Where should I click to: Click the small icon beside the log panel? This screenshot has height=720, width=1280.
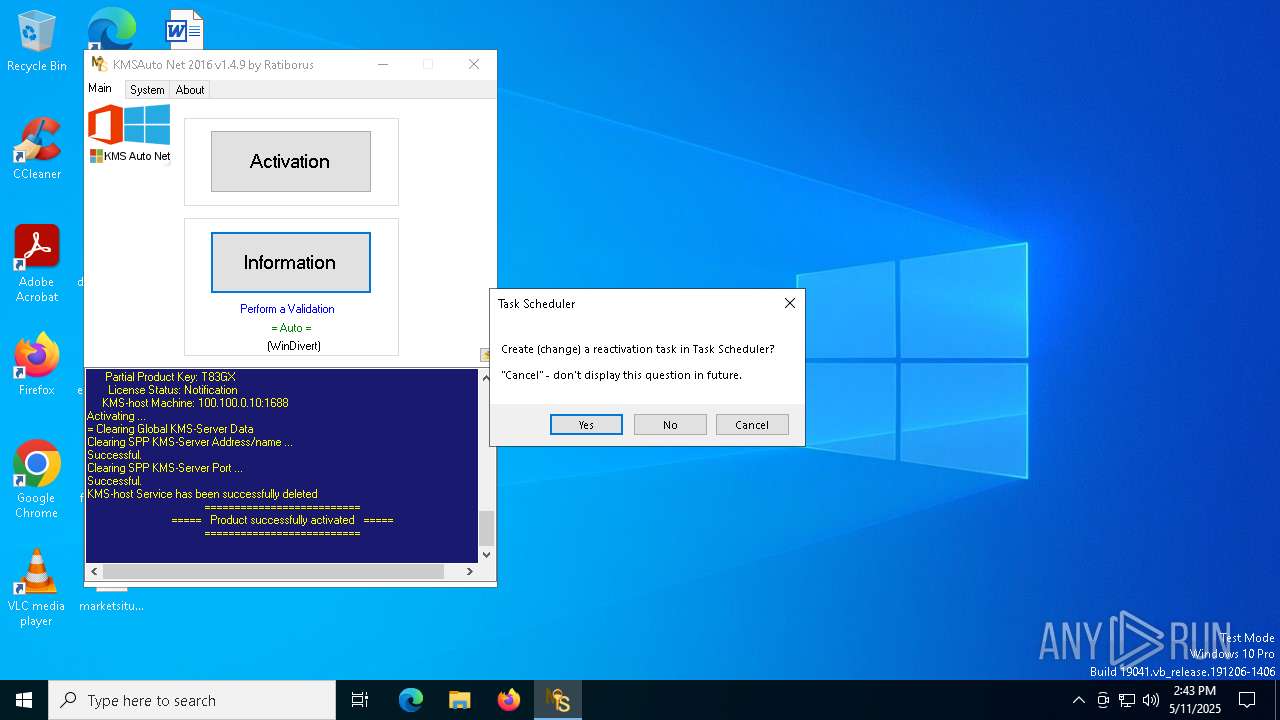[485, 355]
